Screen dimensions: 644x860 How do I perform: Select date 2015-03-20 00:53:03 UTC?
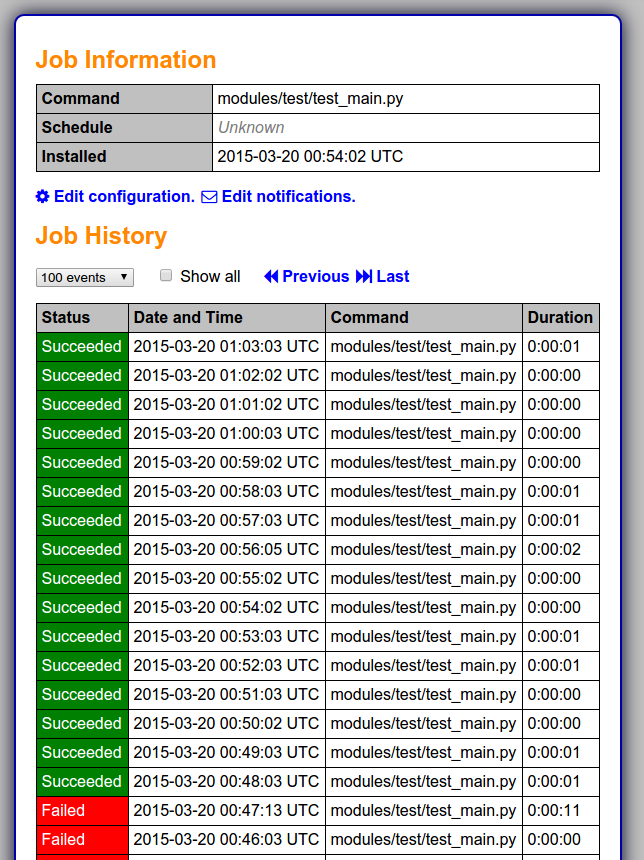226,637
